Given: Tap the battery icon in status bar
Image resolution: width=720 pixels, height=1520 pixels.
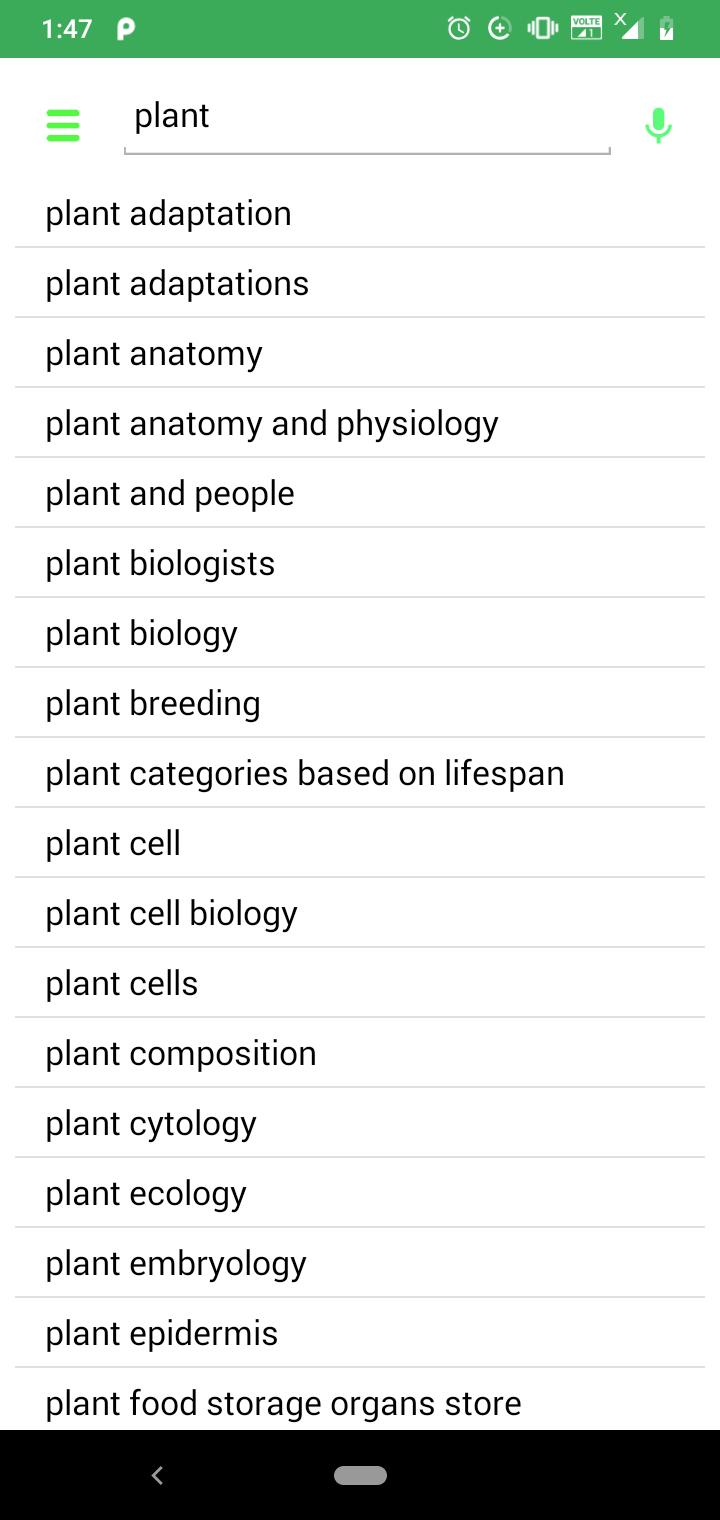Looking at the screenshot, I should tap(666, 29).
